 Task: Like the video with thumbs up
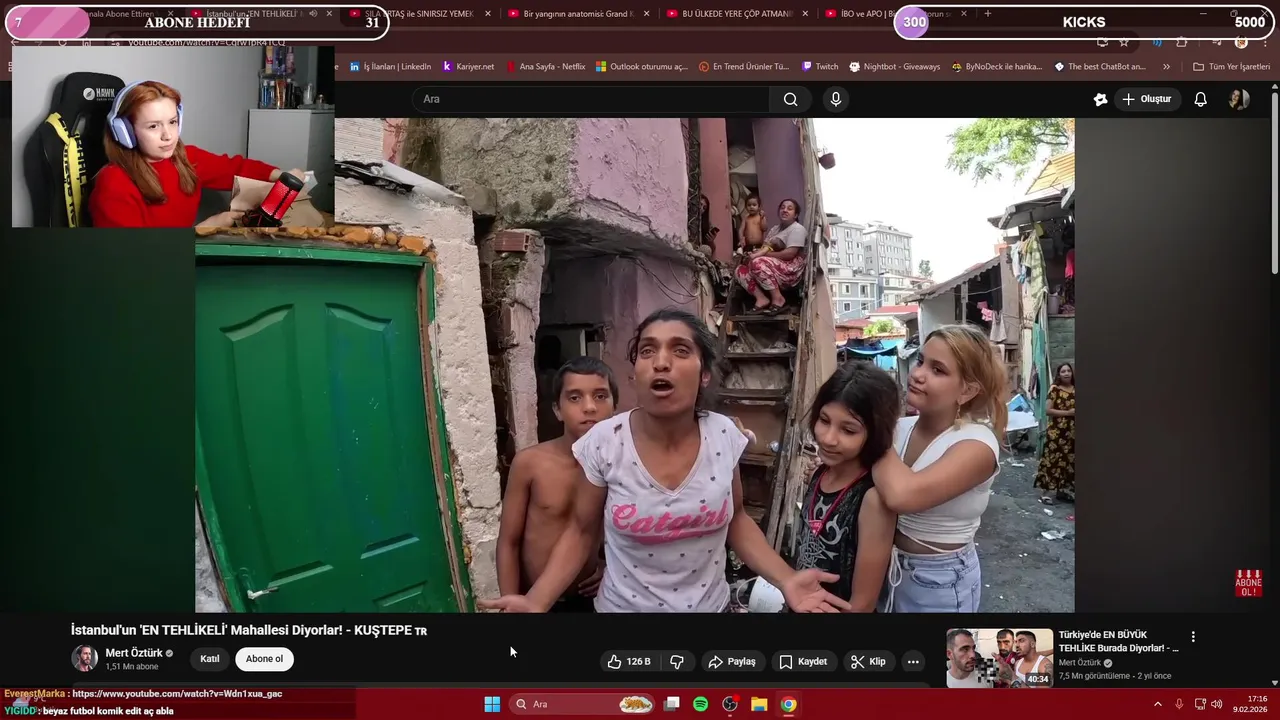tap(630, 661)
